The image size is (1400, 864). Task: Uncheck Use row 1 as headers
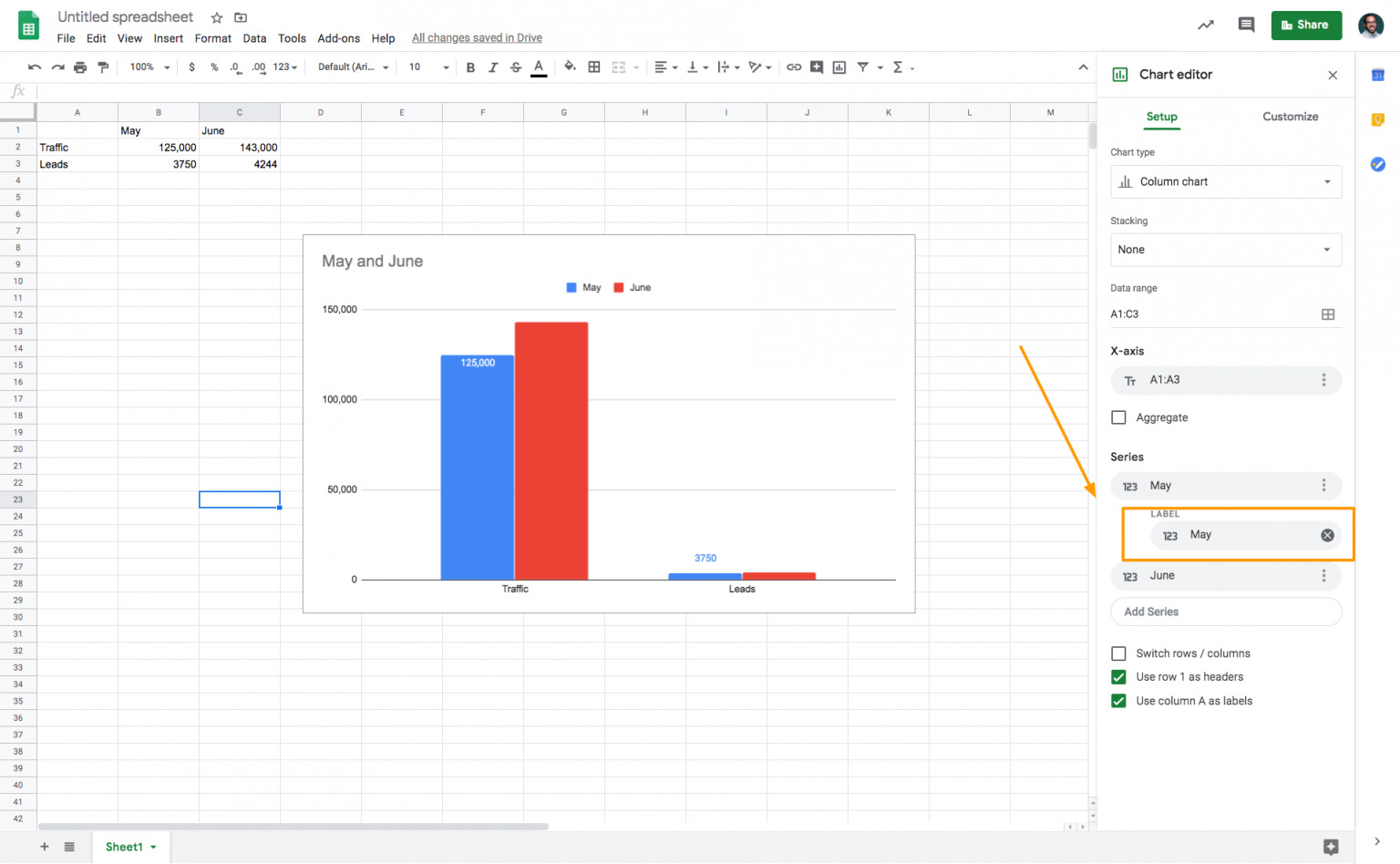(x=1118, y=676)
